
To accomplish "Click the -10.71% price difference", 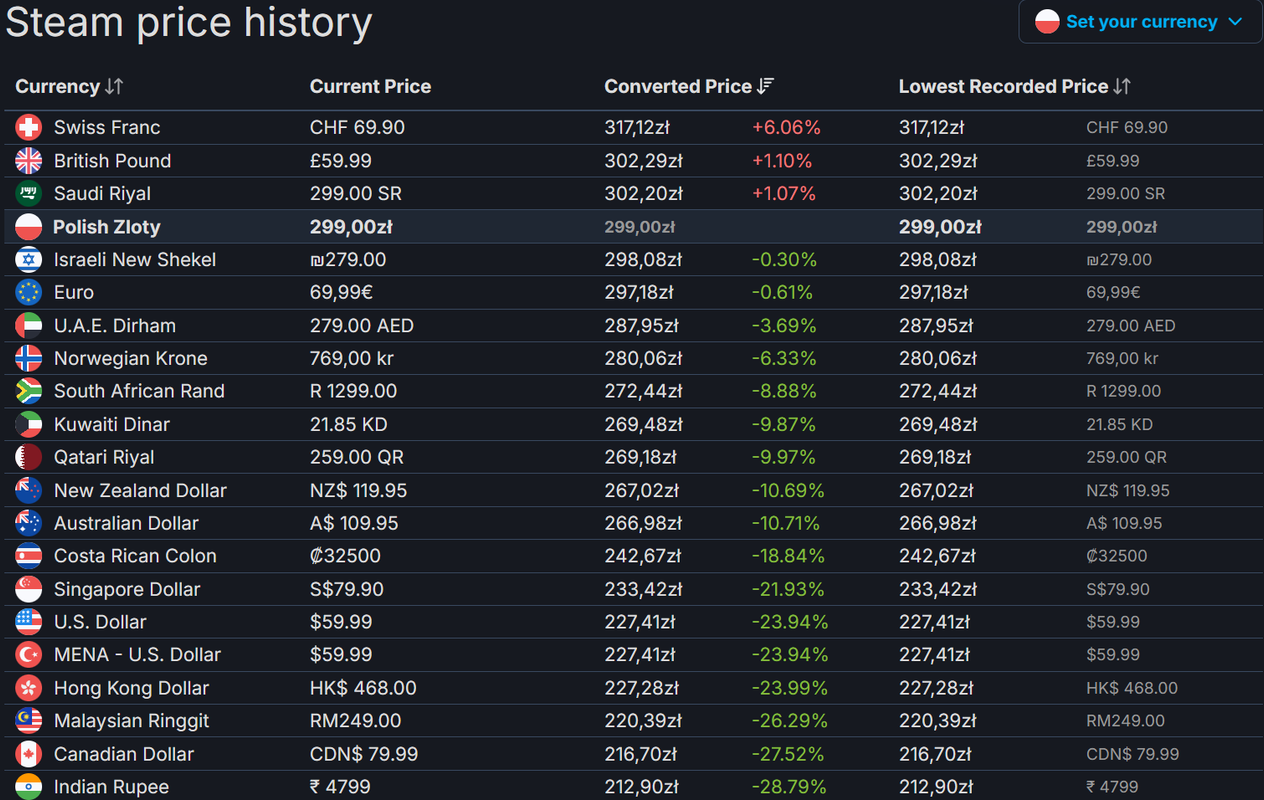I will pos(786,523).
